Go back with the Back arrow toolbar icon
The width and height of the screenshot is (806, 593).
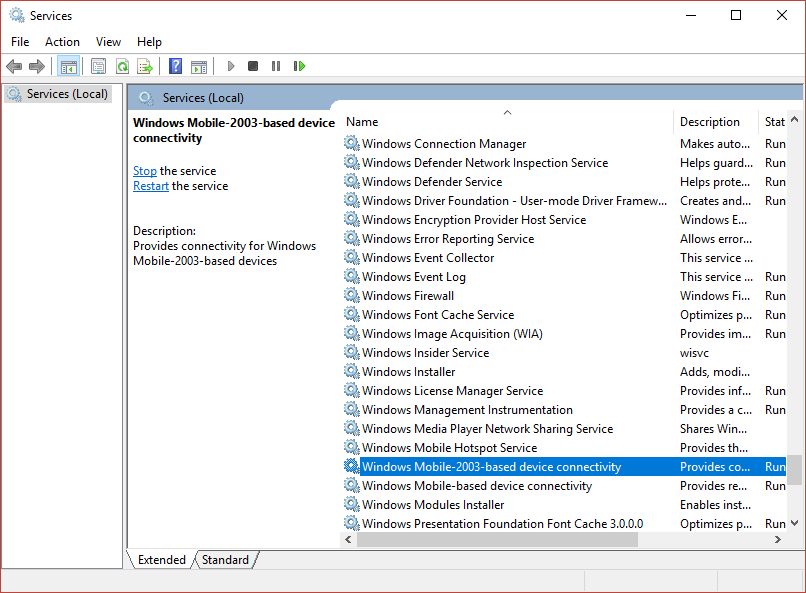coord(14,66)
